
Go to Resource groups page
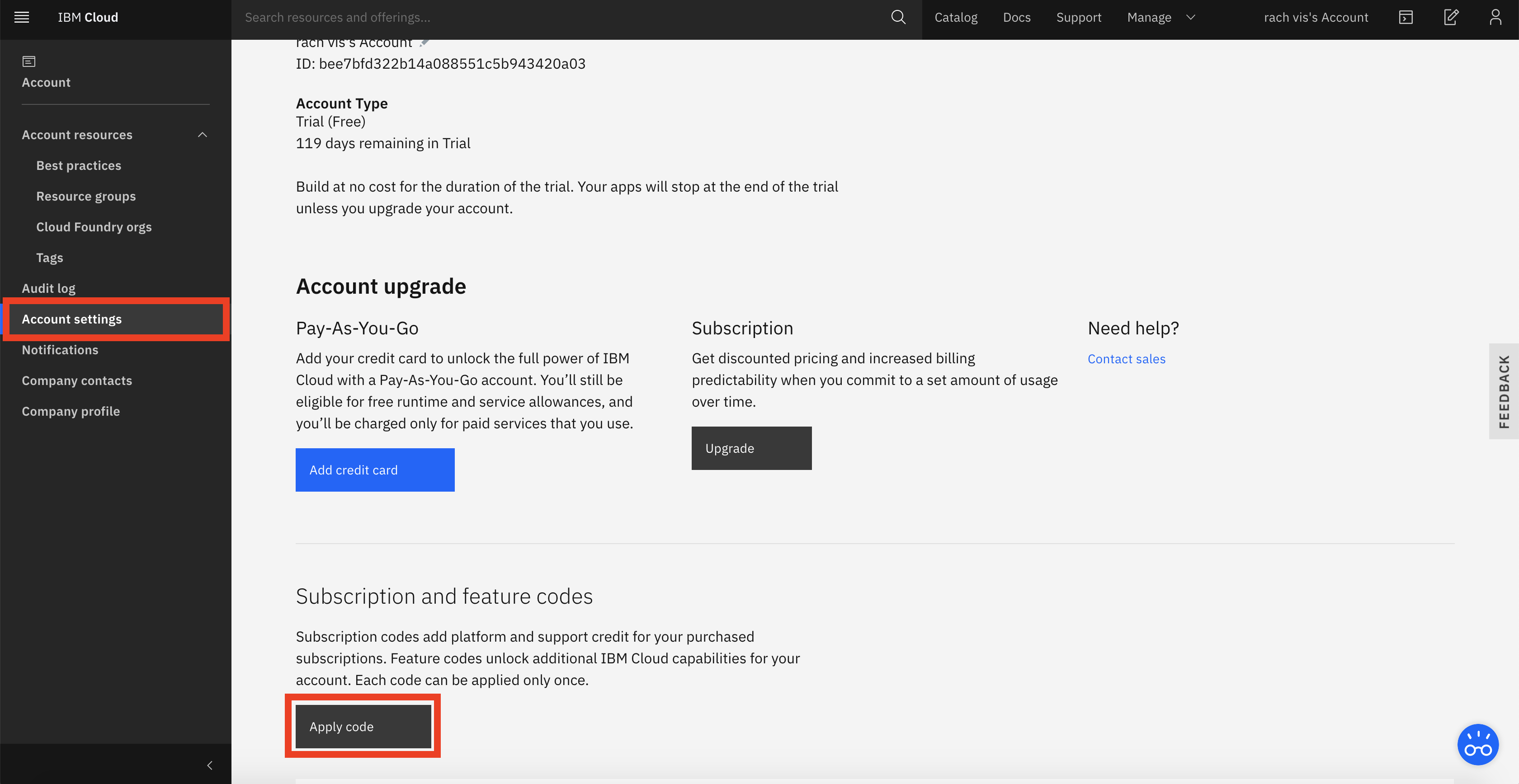[x=86, y=196]
